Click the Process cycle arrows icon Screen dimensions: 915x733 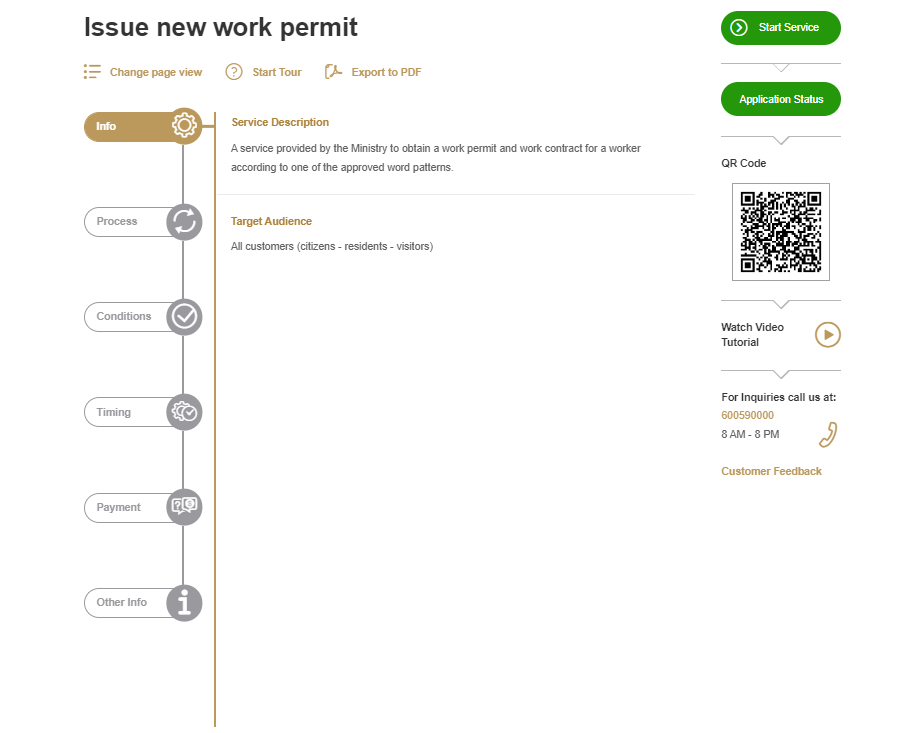tap(184, 221)
